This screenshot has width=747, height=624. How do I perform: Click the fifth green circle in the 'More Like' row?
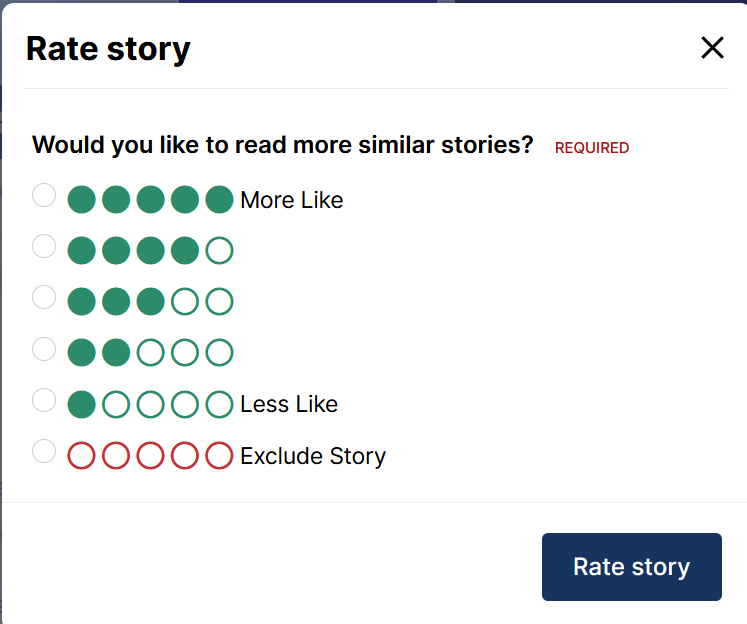(219, 200)
